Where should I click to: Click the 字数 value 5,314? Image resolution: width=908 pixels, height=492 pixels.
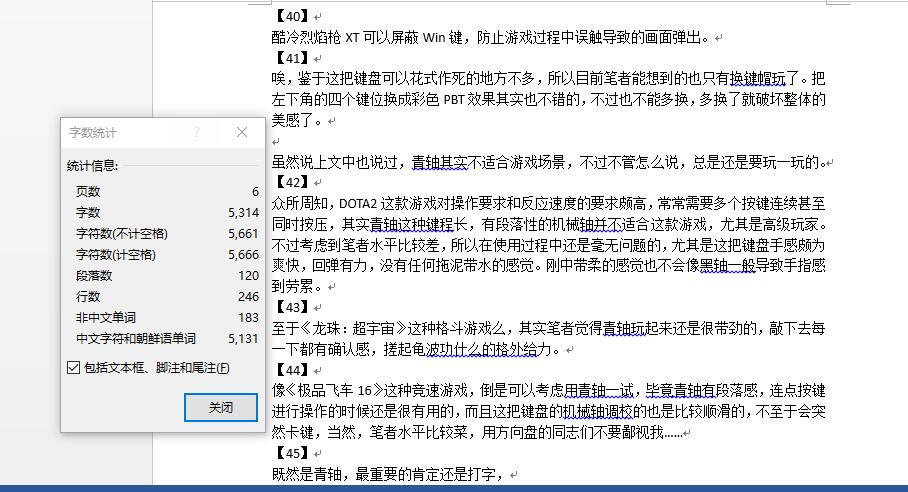point(243,212)
